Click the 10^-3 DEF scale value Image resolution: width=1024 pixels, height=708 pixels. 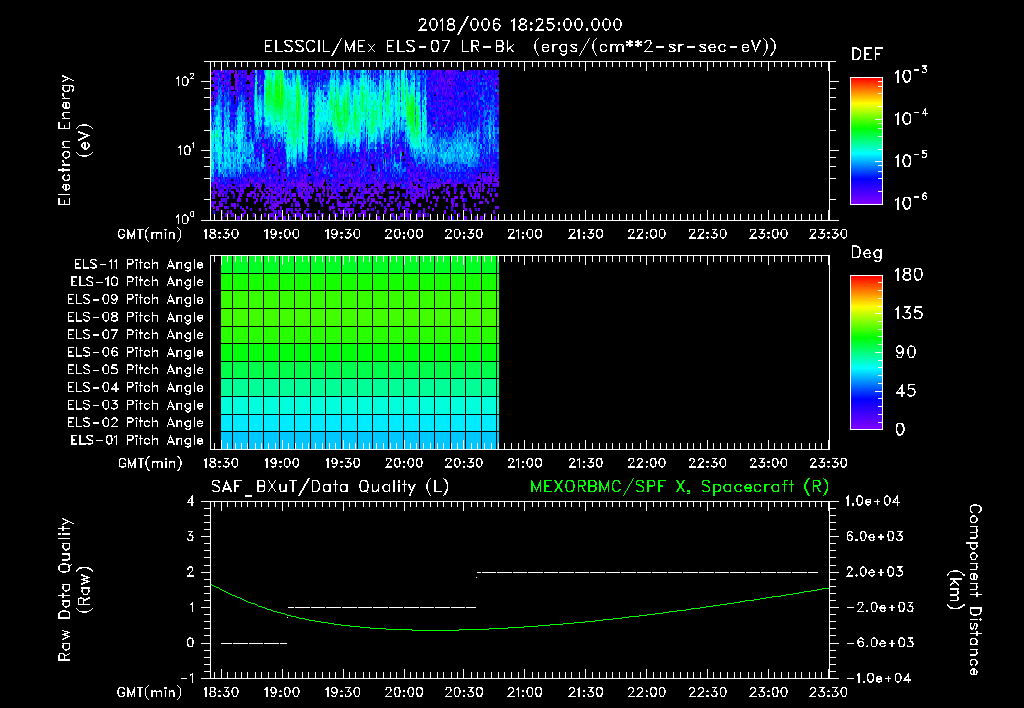(910, 76)
